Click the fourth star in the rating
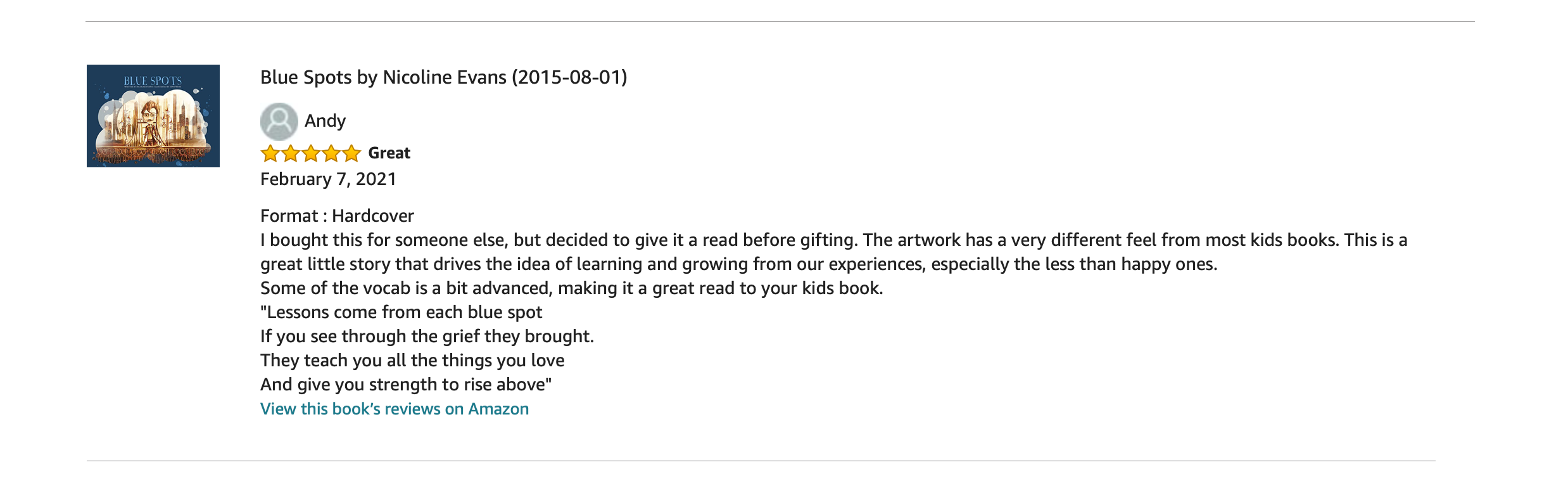 (331, 153)
